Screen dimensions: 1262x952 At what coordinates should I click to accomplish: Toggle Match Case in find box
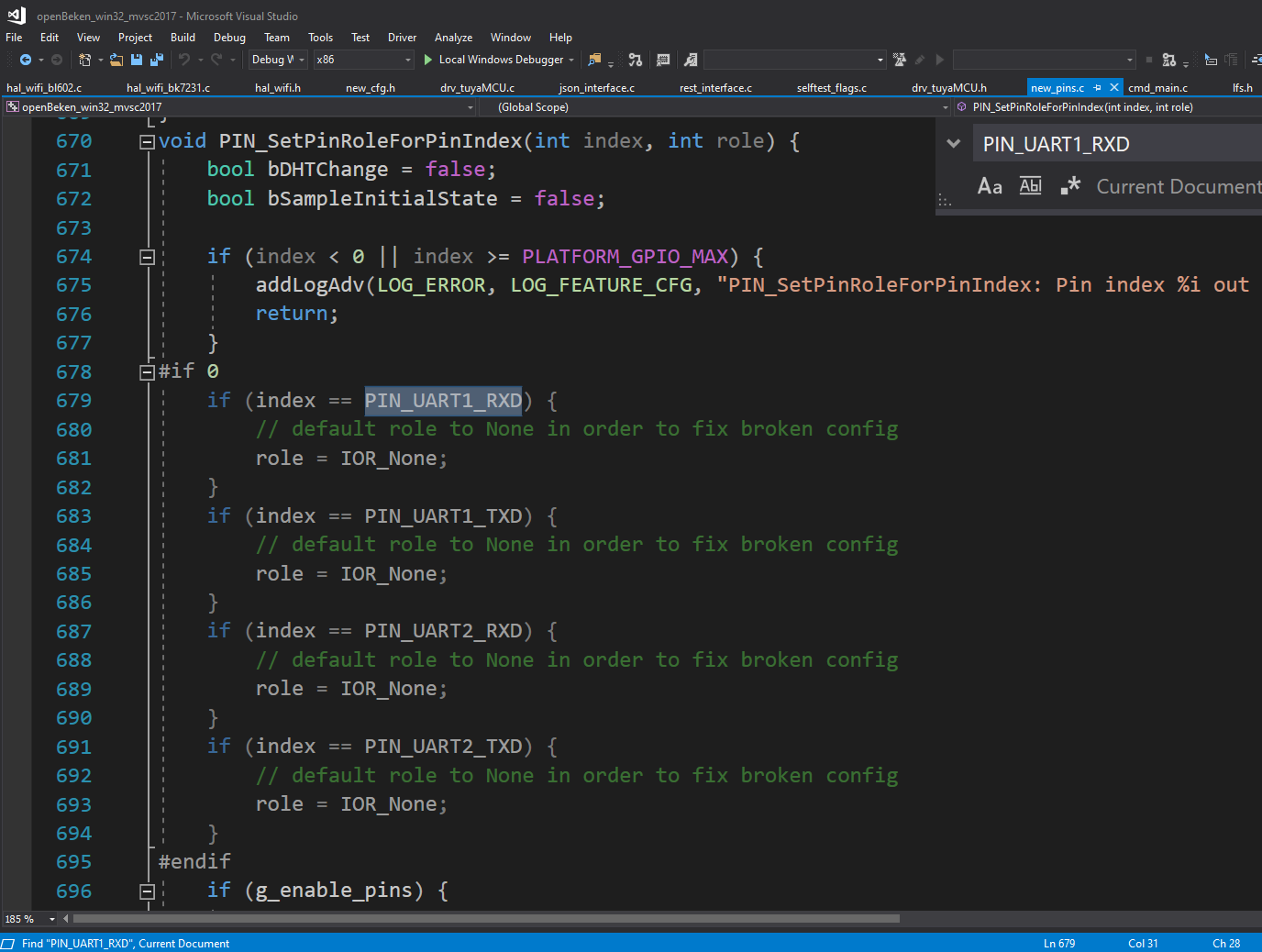click(x=990, y=187)
